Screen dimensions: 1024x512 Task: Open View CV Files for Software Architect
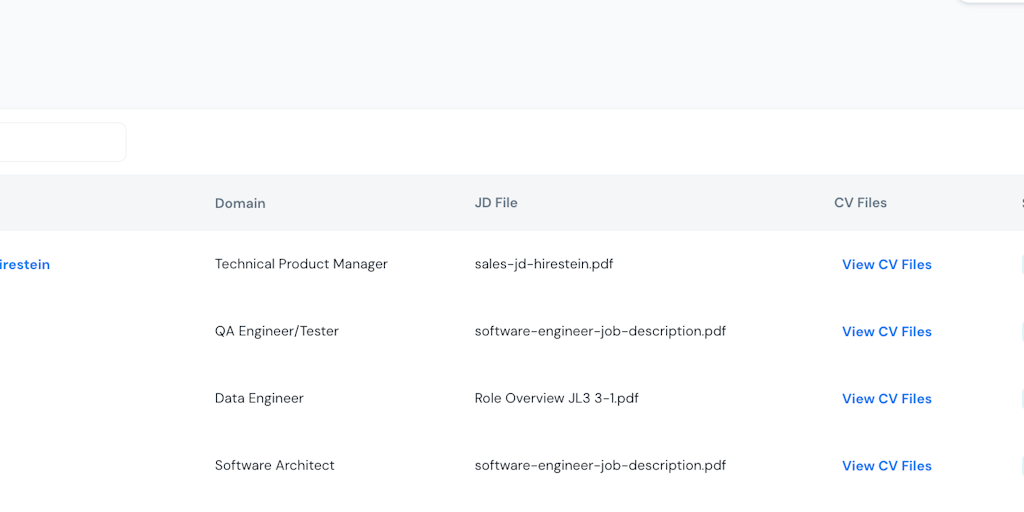coord(886,466)
